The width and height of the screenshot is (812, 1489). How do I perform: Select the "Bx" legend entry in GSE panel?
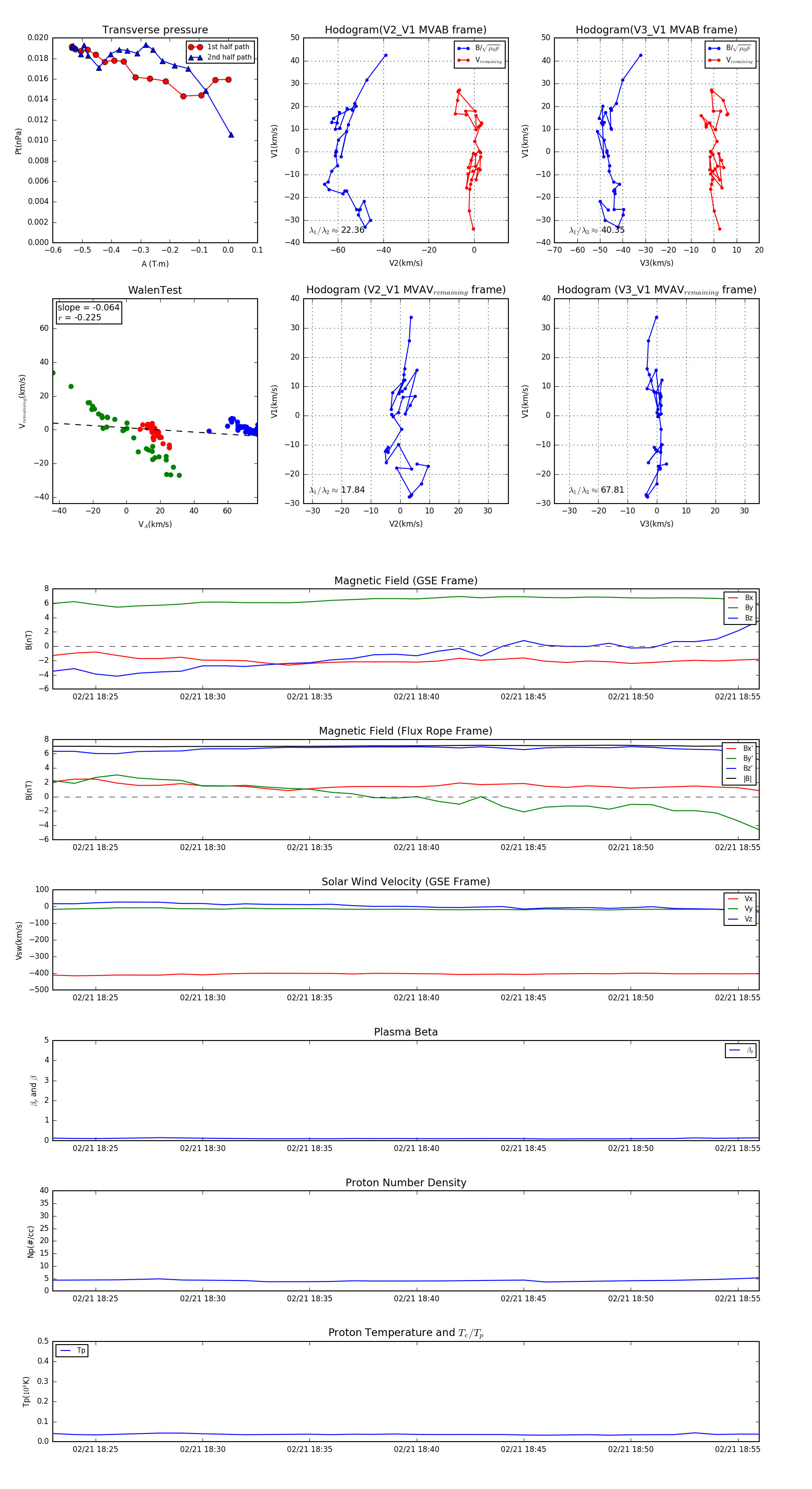740,598
